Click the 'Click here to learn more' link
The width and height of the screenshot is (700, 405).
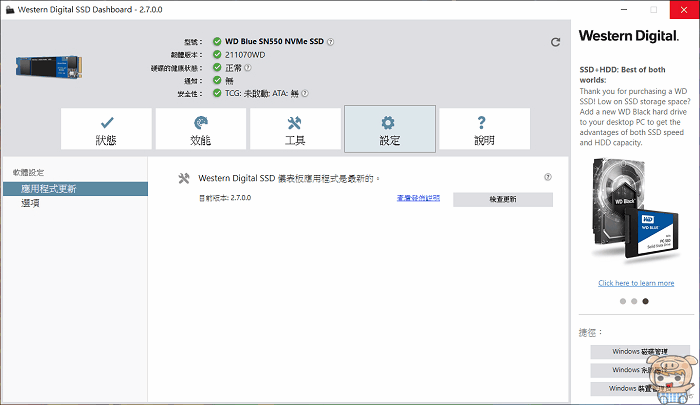click(636, 283)
